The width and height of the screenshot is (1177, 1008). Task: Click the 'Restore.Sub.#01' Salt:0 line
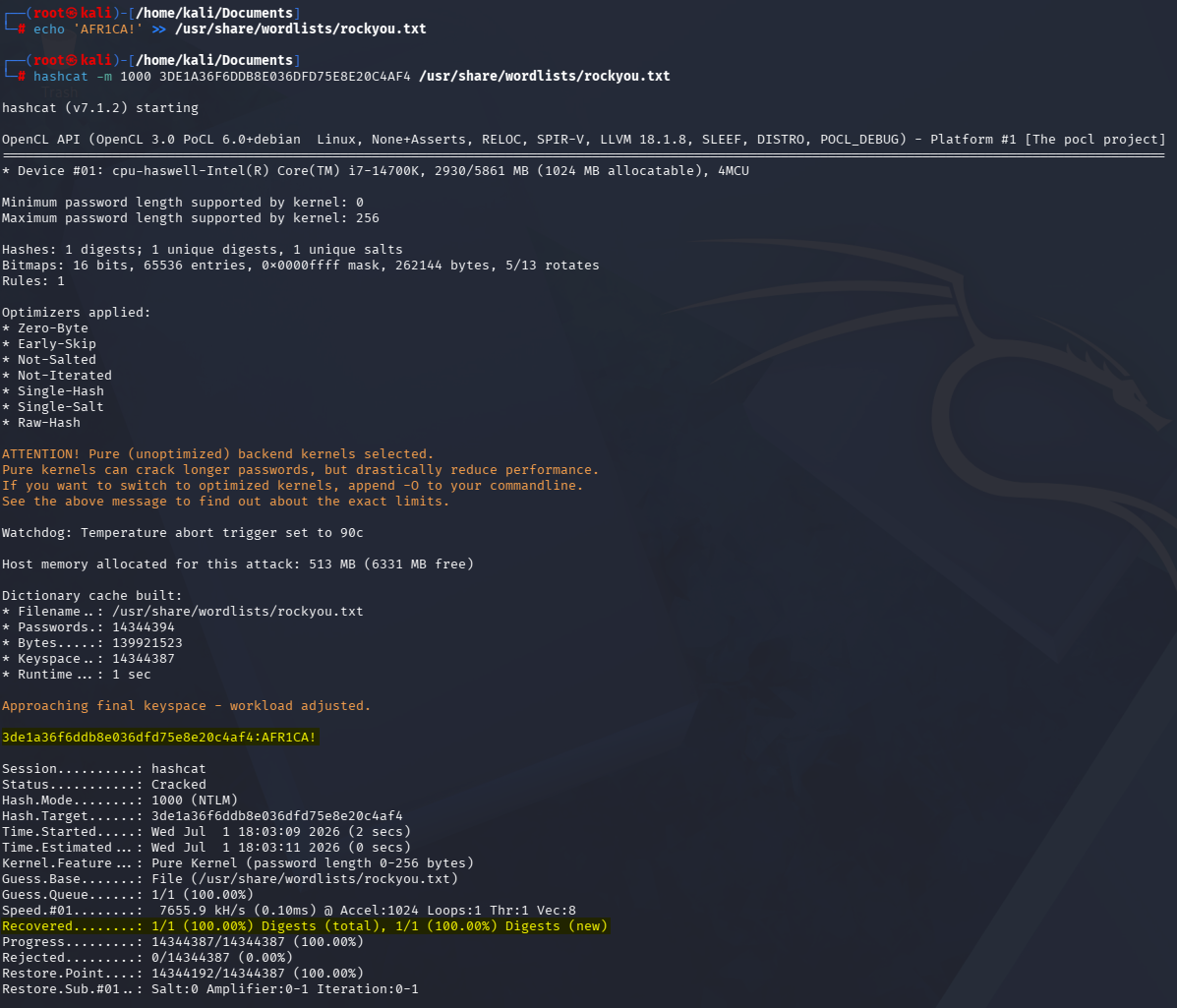pyautogui.click(x=210, y=990)
